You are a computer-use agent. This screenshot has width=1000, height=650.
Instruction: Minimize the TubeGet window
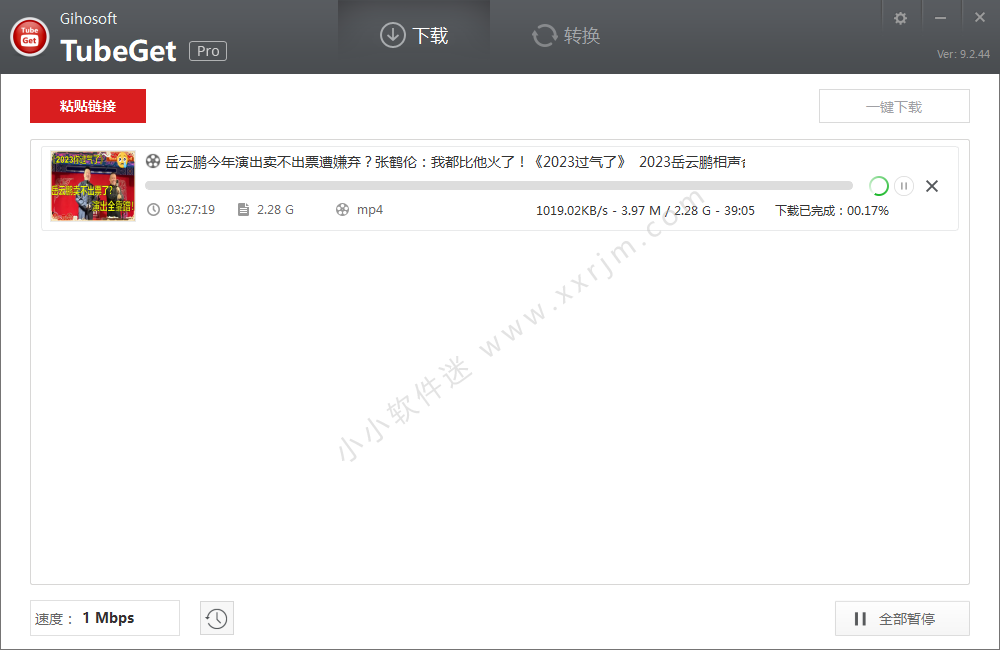point(940,18)
